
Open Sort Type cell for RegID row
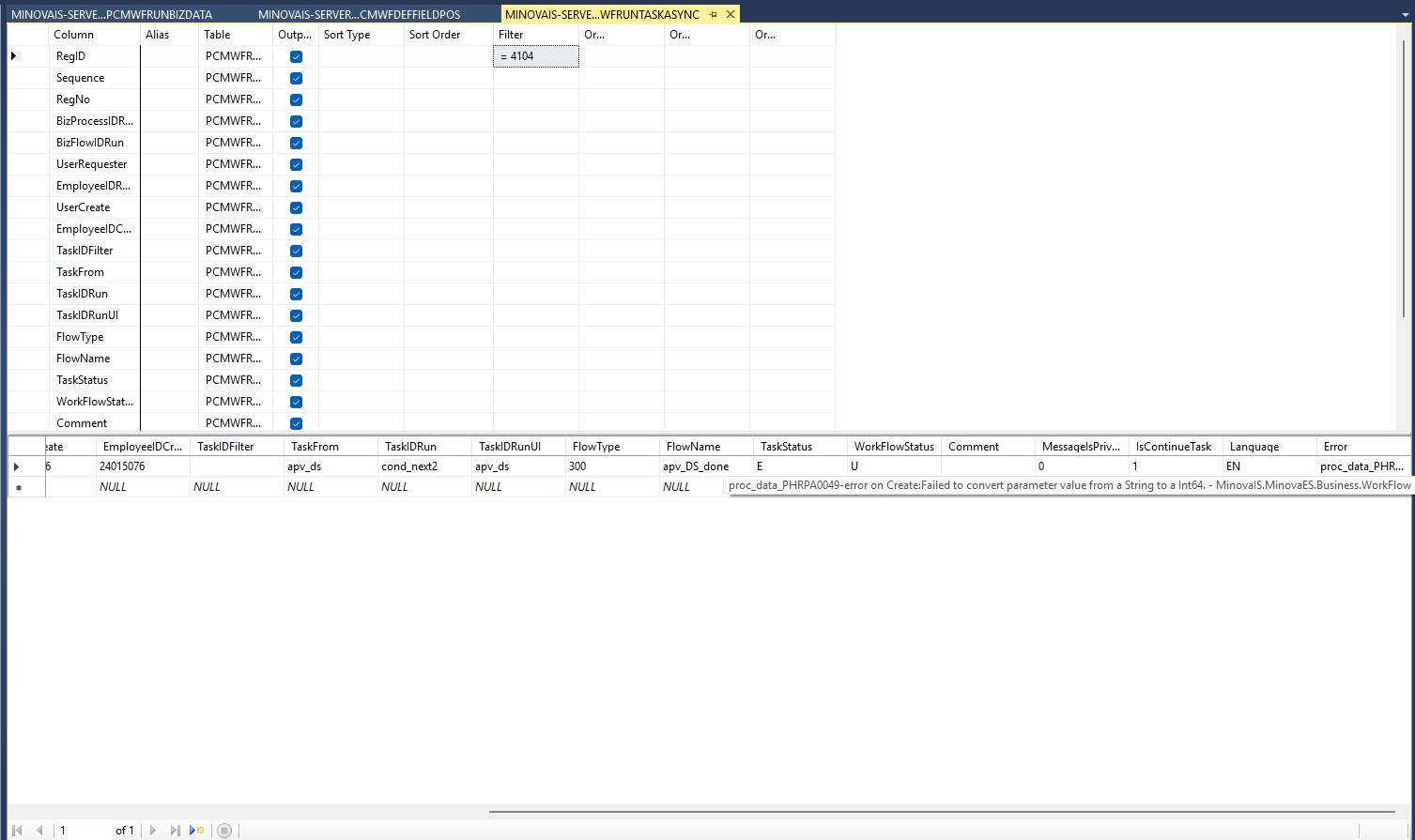[x=361, y=56]
